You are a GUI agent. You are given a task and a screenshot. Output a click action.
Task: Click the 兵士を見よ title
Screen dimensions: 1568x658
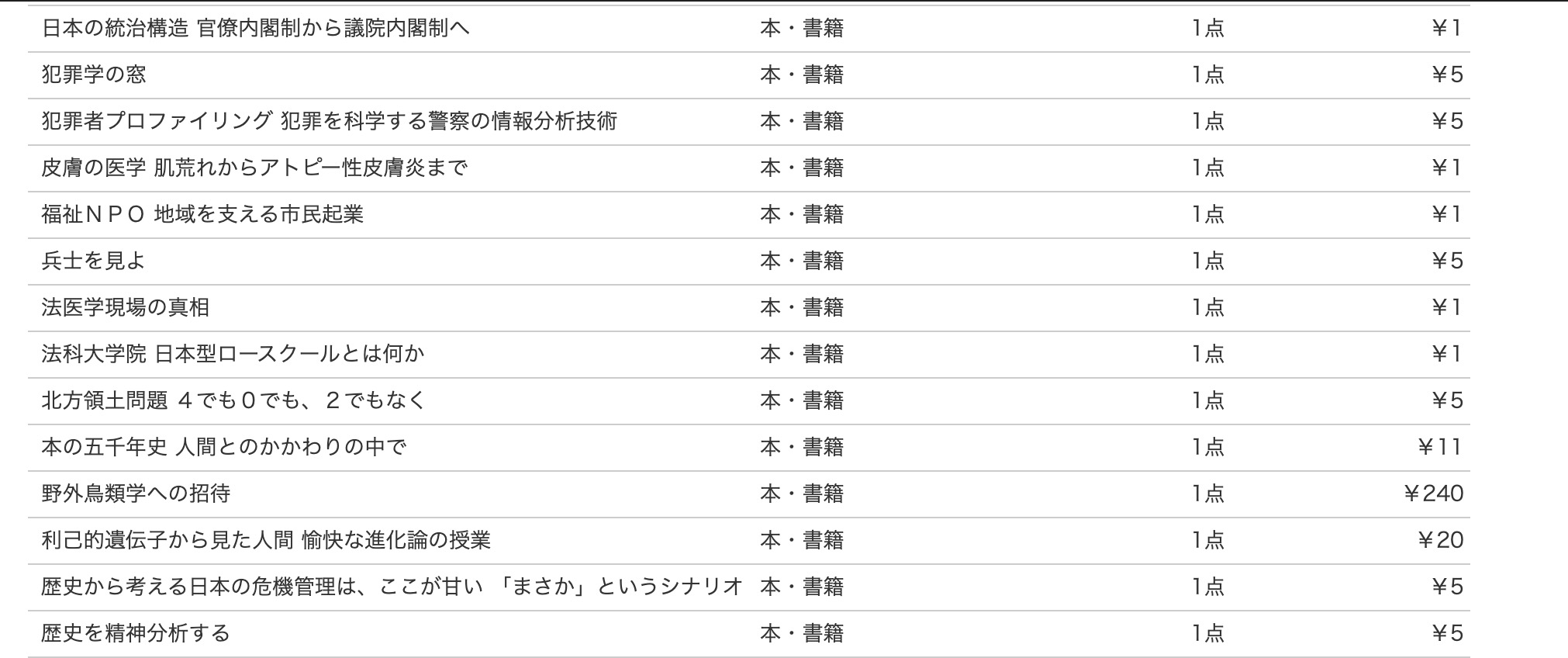click(x=93, y=261)
